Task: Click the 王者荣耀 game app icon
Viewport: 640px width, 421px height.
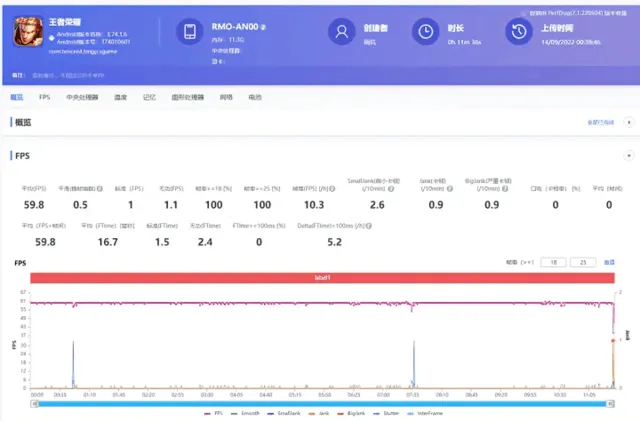Action: tap(27, 35)
